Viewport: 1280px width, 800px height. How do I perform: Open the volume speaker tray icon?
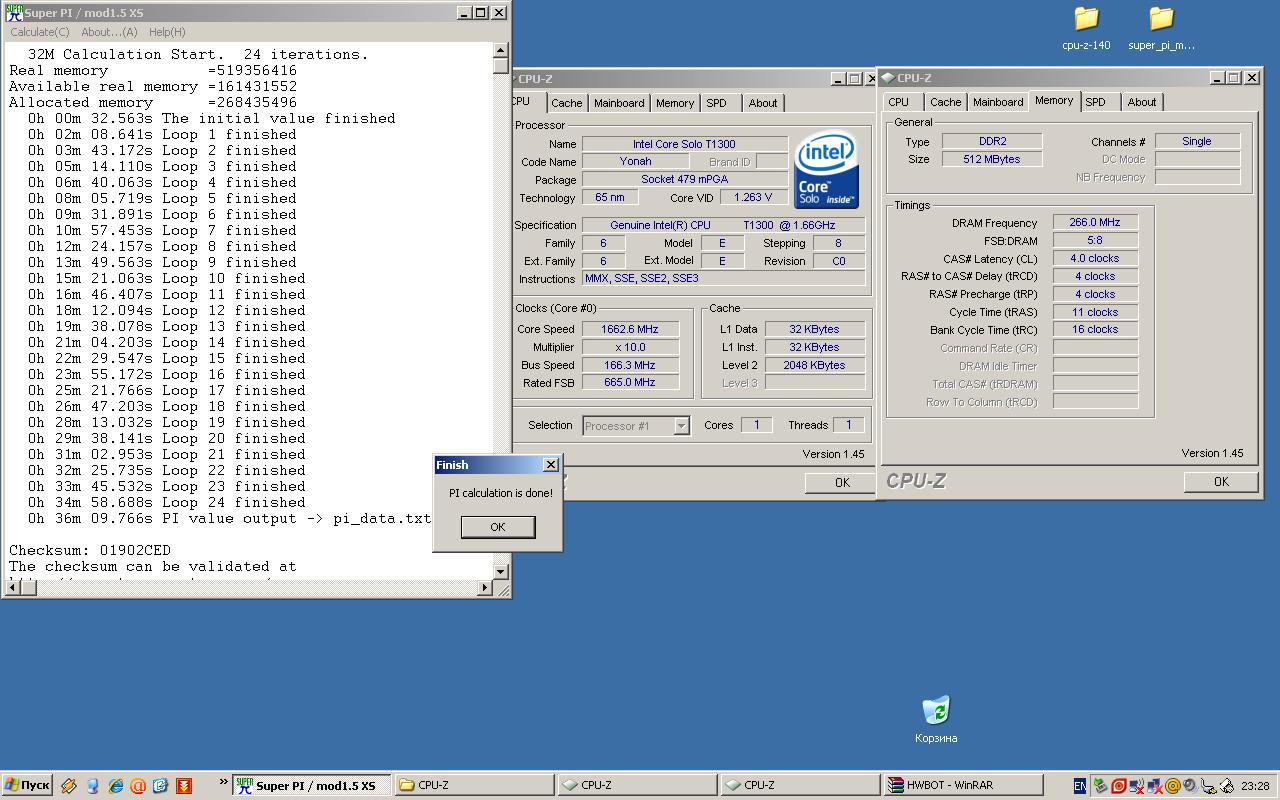coord(1191,786)
